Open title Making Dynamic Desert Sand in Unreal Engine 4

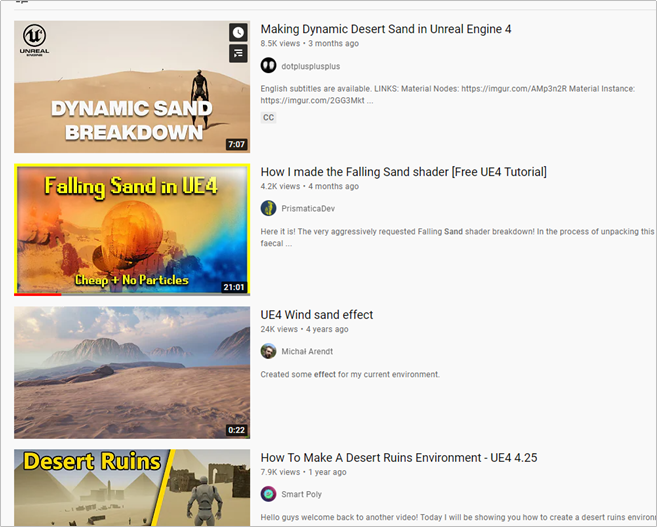(x=385, y=29)
